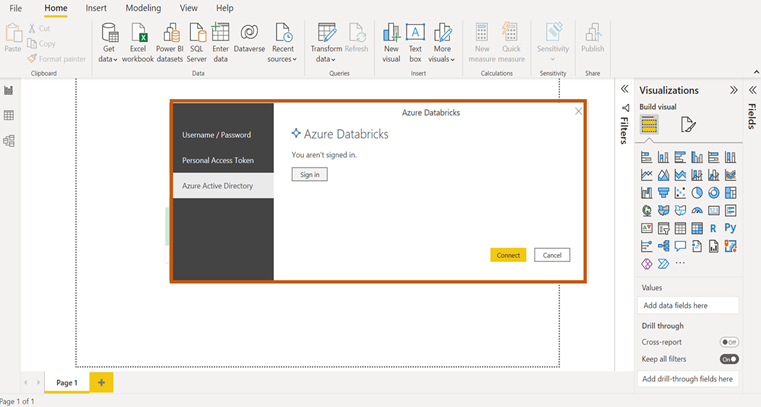The width and height of the screenshot is (761, 407).
Task: Toggle the Cross-report switch
Action: (729, 342)
